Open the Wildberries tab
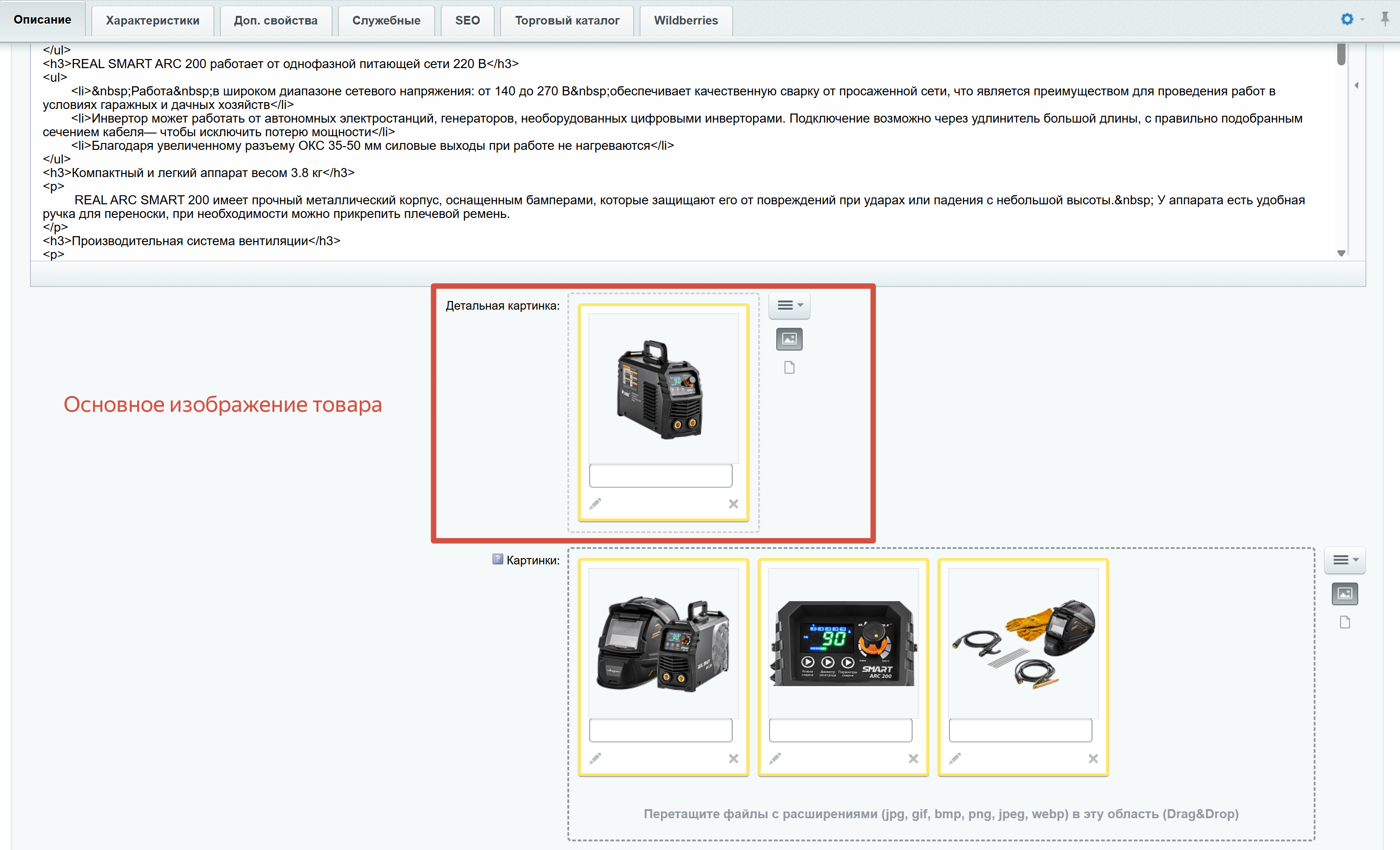This screenshot has width=1400, height=850. [685, 20]
